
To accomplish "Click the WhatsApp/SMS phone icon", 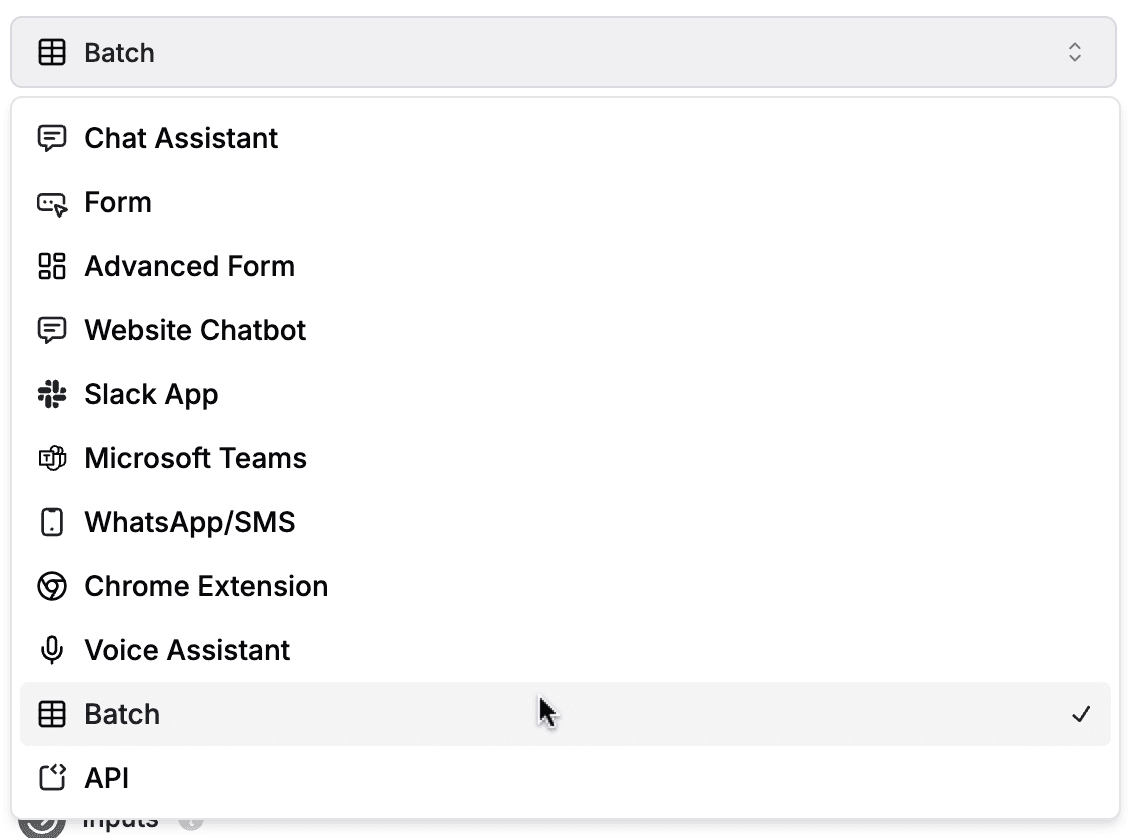I will pos(52,522).
